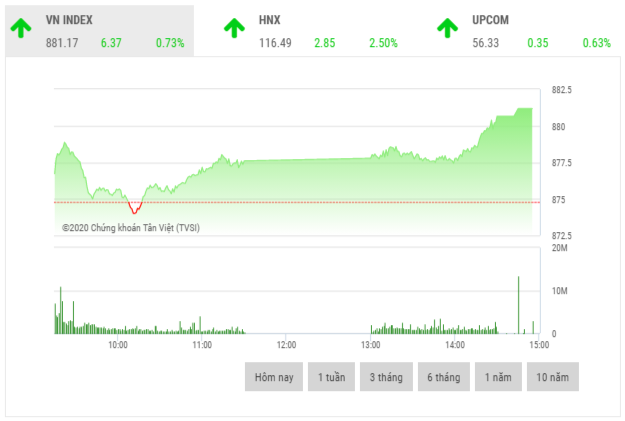
Task: Click the tallest volume bar before 15:00
Action: (518, 305)
